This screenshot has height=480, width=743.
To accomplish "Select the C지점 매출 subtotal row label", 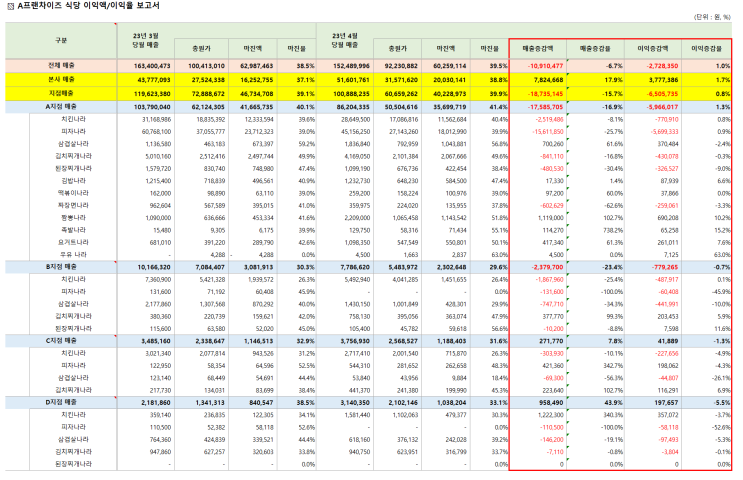I will (61, 341).
